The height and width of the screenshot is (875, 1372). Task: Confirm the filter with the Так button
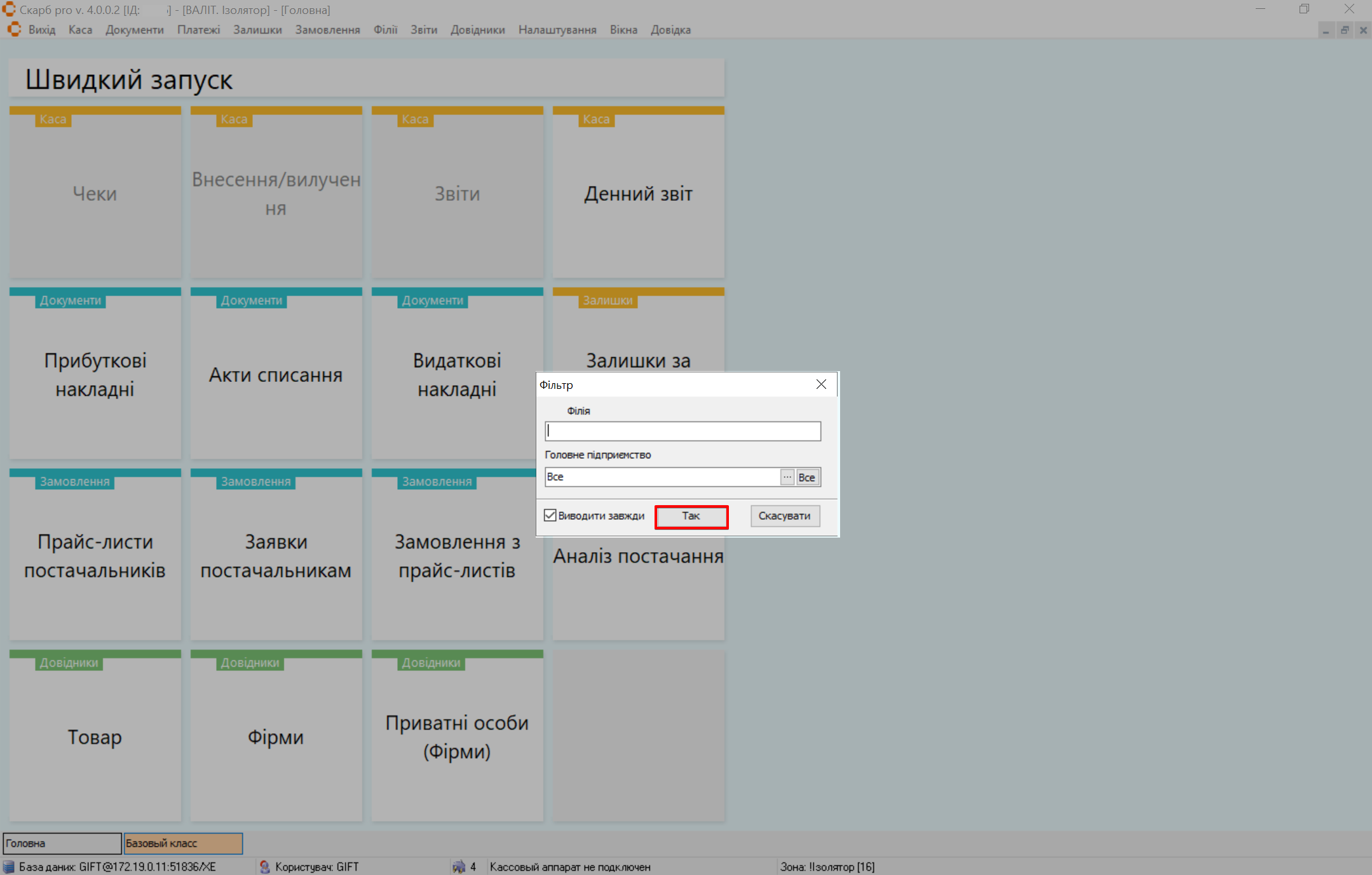pos(691,516)
